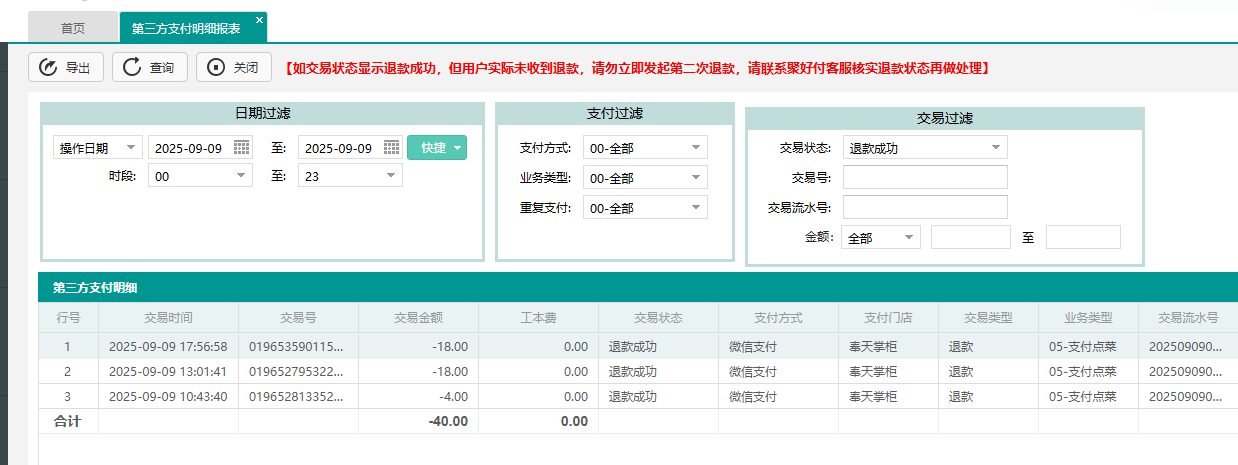The height and width of the screenshot is (465, 1238).
Task: Click the 关闭 close button in toolbar
Action: [x=234, y=68]
